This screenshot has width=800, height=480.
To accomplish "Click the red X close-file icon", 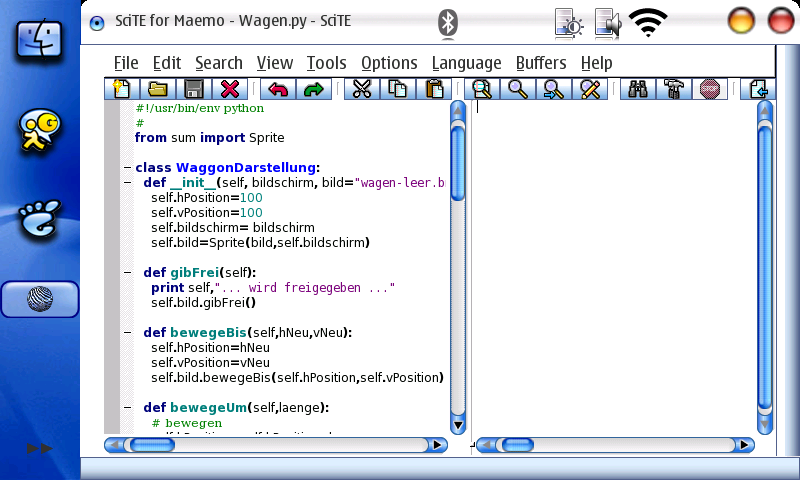I will [230, 89].
